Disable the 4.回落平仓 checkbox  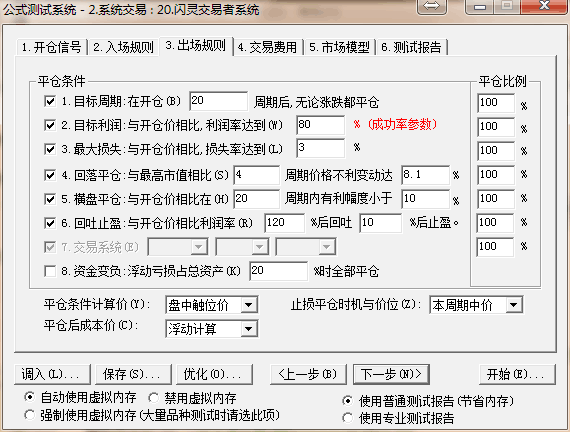click(x=50, y=175)
